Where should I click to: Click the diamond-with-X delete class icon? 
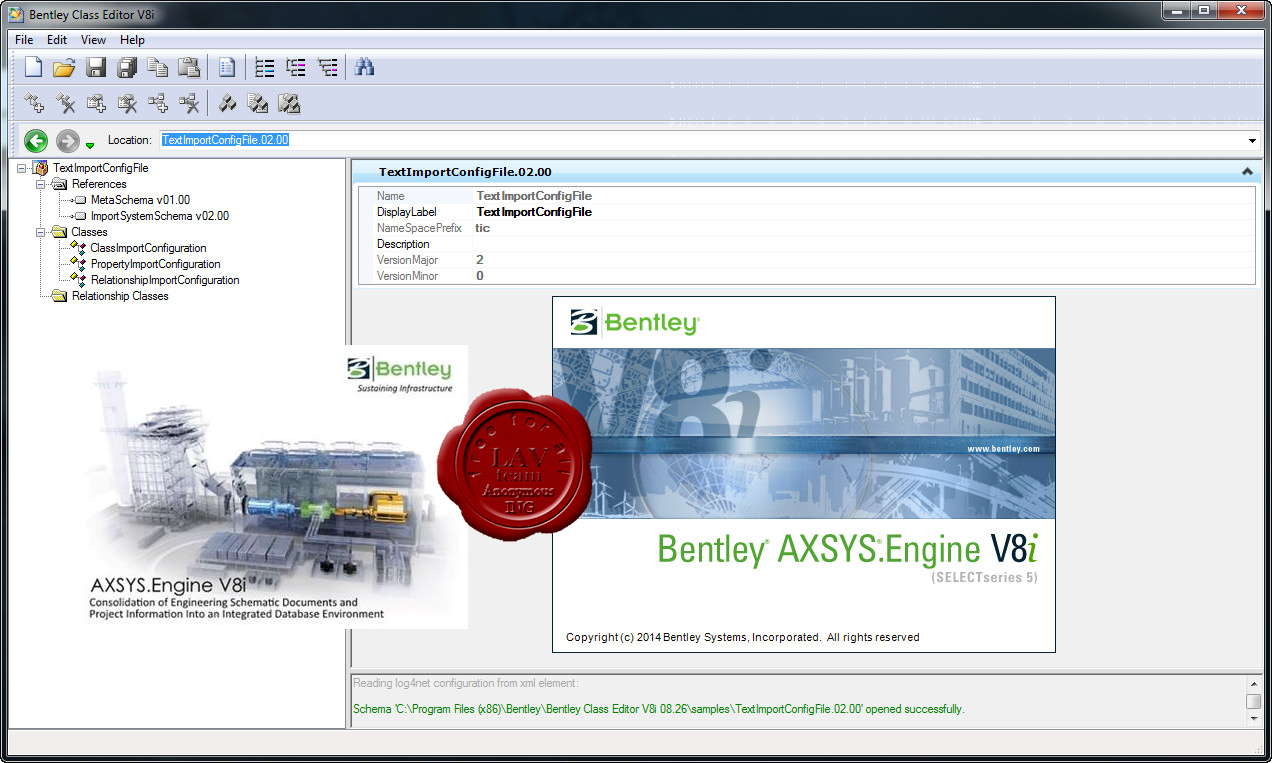coord(65,103)
